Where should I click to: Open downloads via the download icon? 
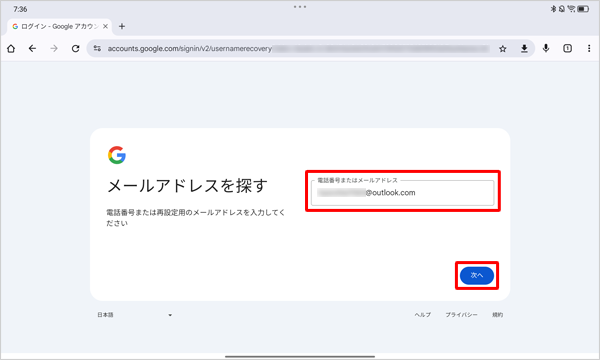coord(524,49)
